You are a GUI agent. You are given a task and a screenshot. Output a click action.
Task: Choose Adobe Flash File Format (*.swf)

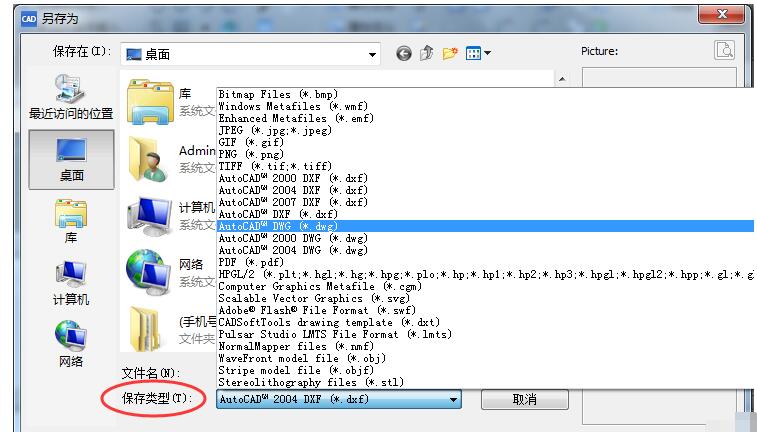[485, 310]
